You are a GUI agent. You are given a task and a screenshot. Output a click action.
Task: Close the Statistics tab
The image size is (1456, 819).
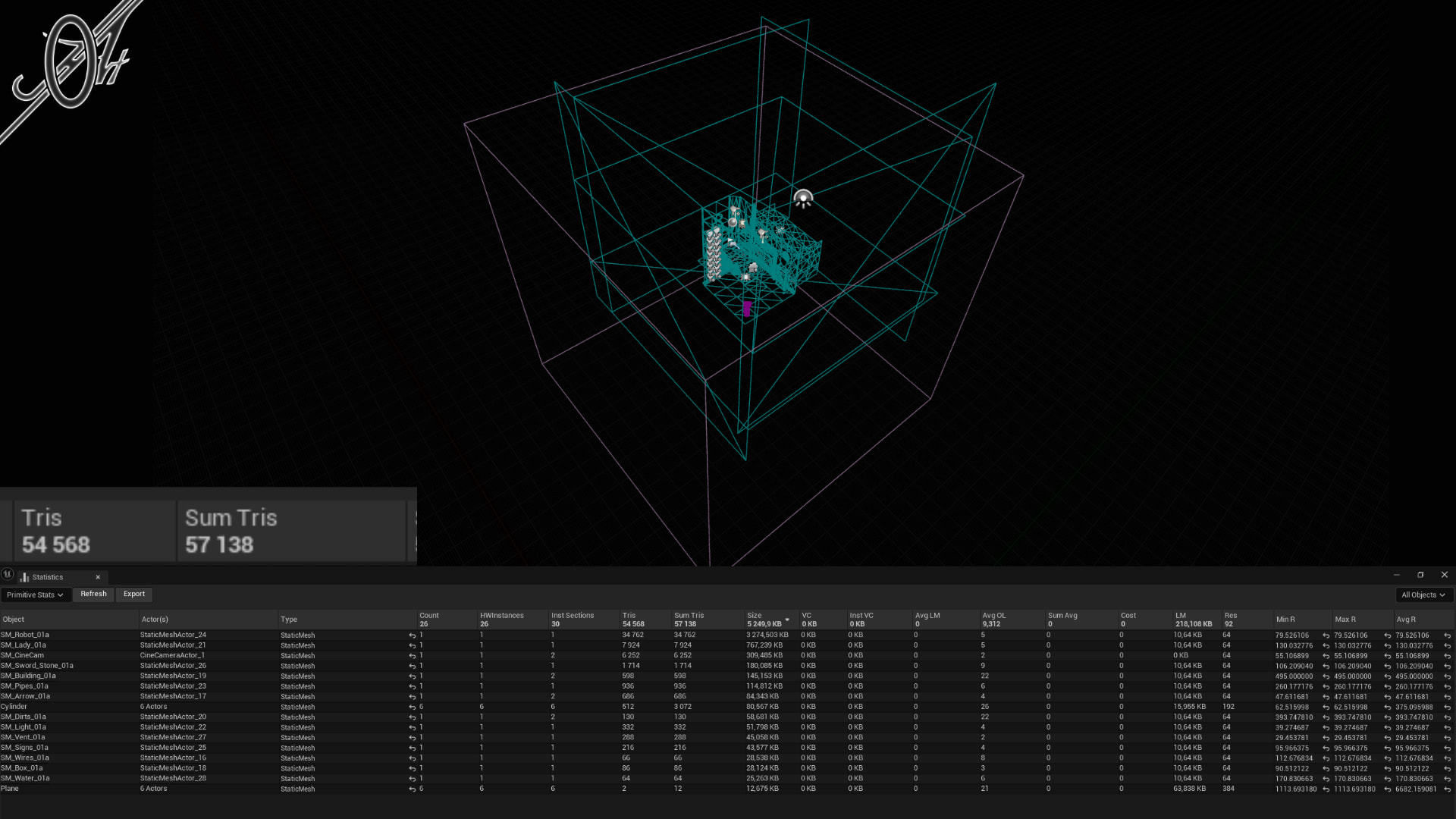[98, 577]
